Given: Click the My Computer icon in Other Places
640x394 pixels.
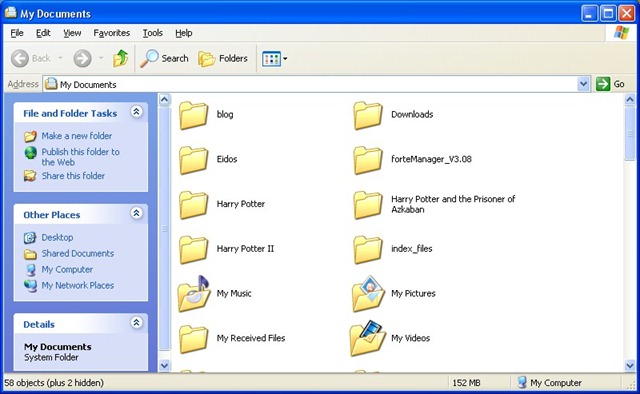Looking at the screenshot, I should [x=30, y=270].
